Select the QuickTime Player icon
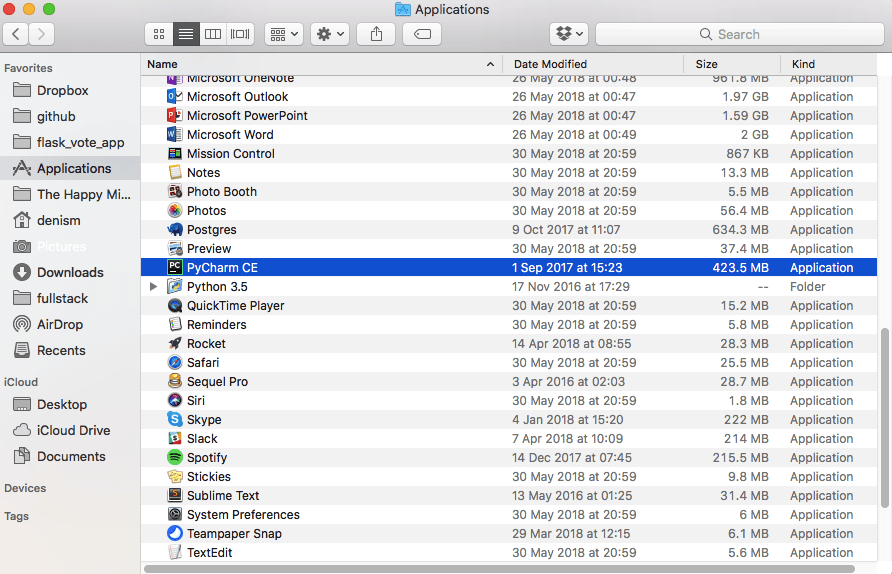Screen dimensions: 892x574 (175, 305)
